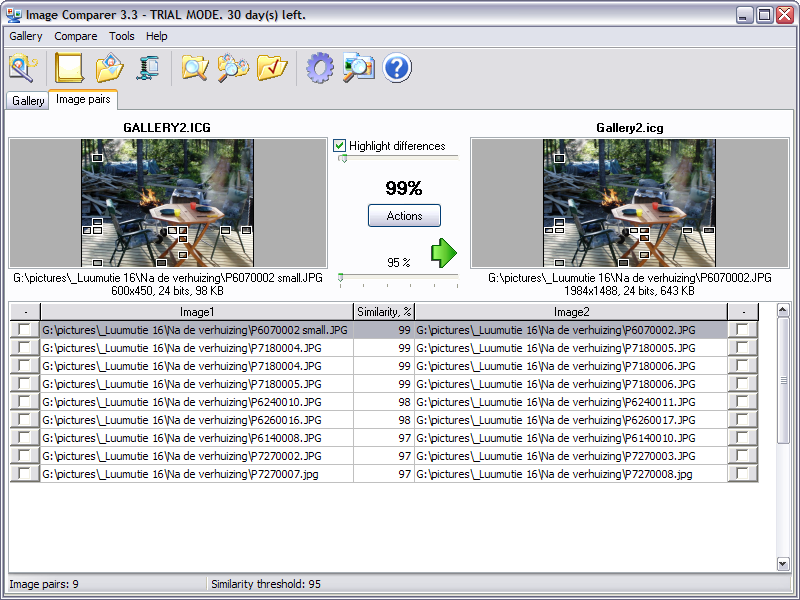Screen dimensions: 800x600
Task: Sort by the Image2 column header
Action: tap(571, 312)
